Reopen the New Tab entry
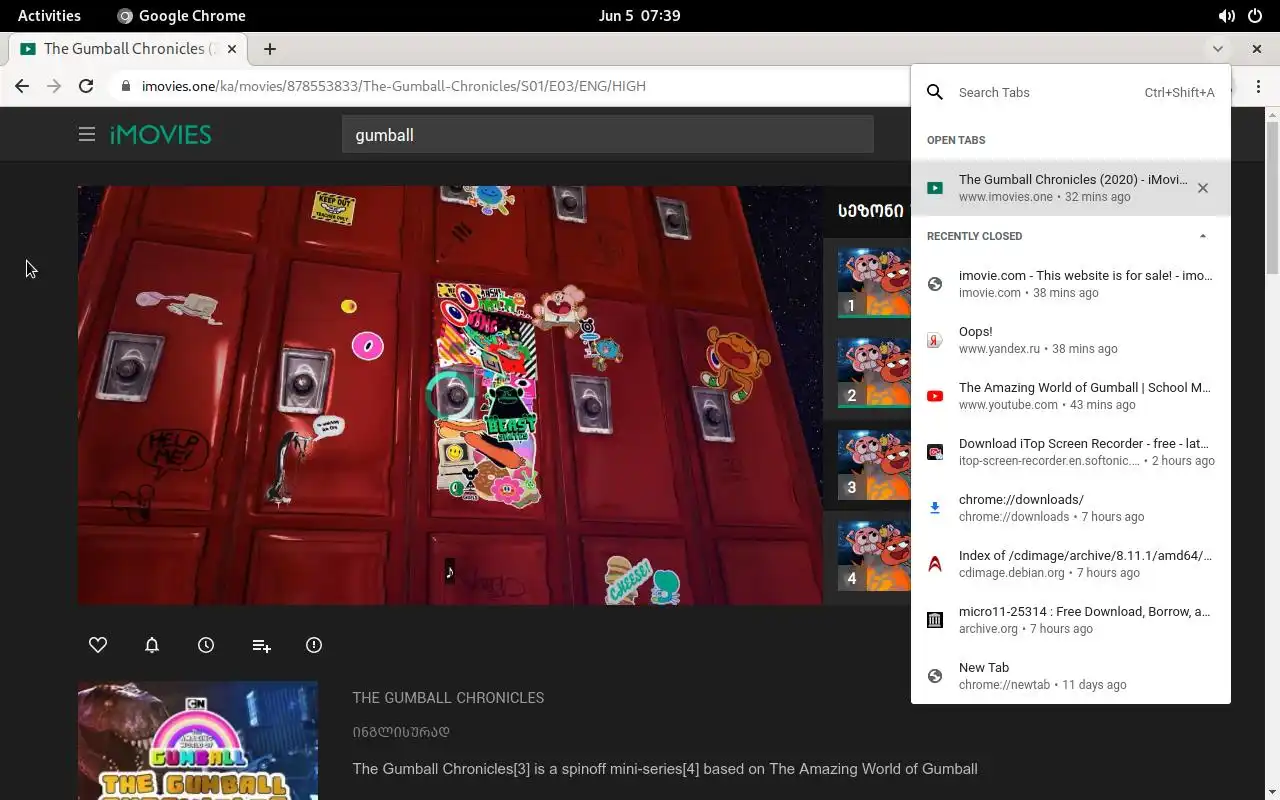Image resolution: width=1280 pixels, height=800 pixels. pos(1070,676)
